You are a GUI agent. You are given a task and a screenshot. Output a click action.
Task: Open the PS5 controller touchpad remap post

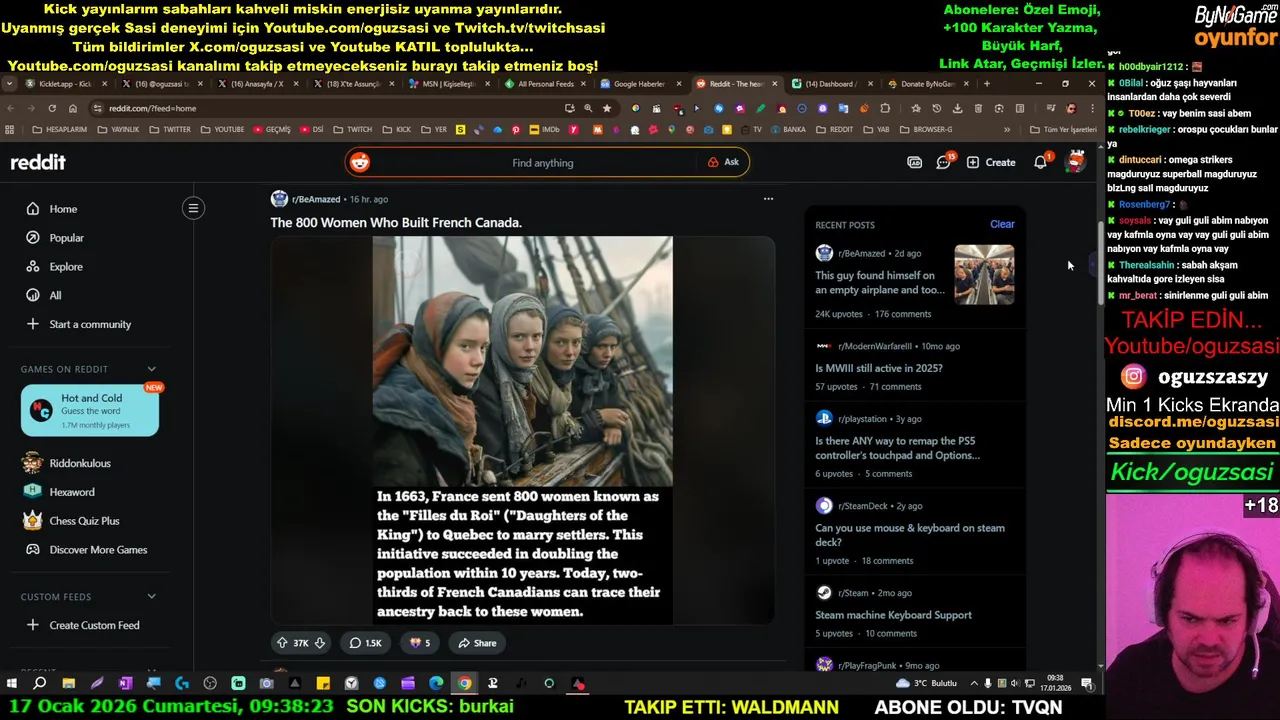pyautogui.click(x=897, y=448)
